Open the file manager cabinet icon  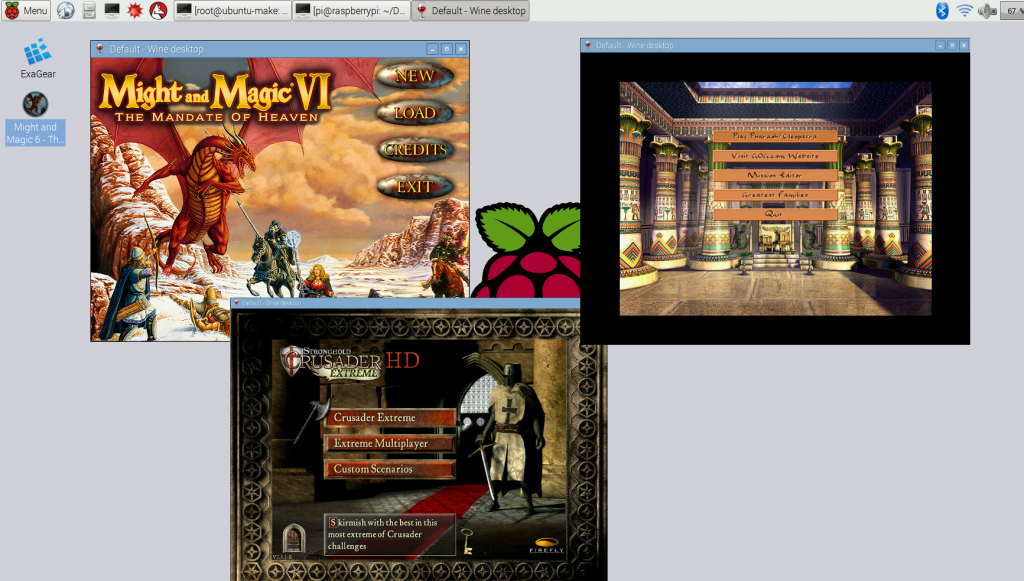pyautogui.click(x=89, y=10)
